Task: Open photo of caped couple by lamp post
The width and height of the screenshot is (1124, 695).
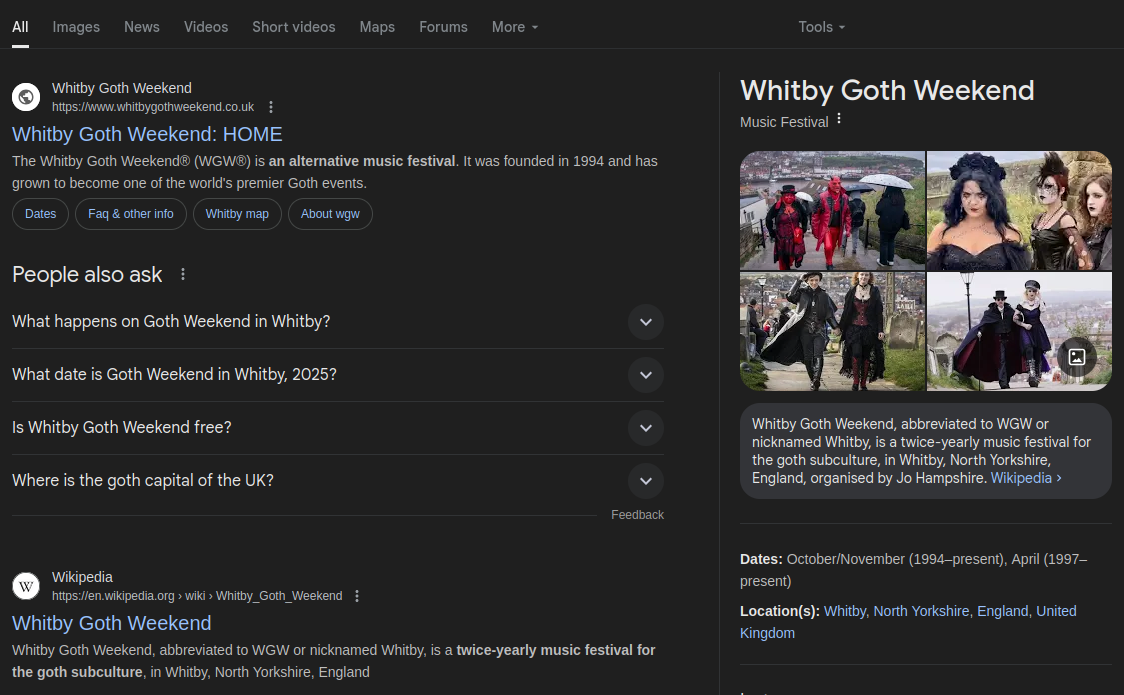Action: tap(1019, 331)
